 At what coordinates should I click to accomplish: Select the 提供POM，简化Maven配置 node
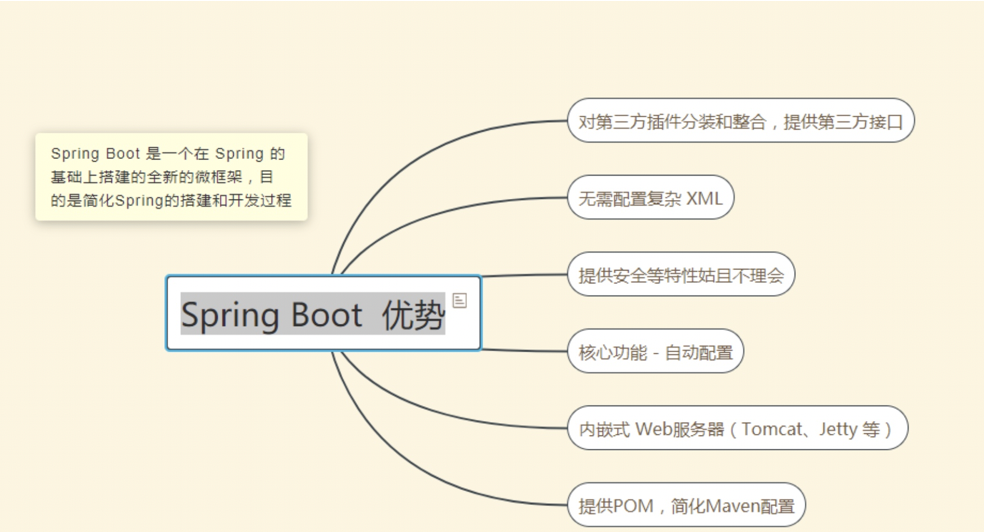[x=687, y=505]
